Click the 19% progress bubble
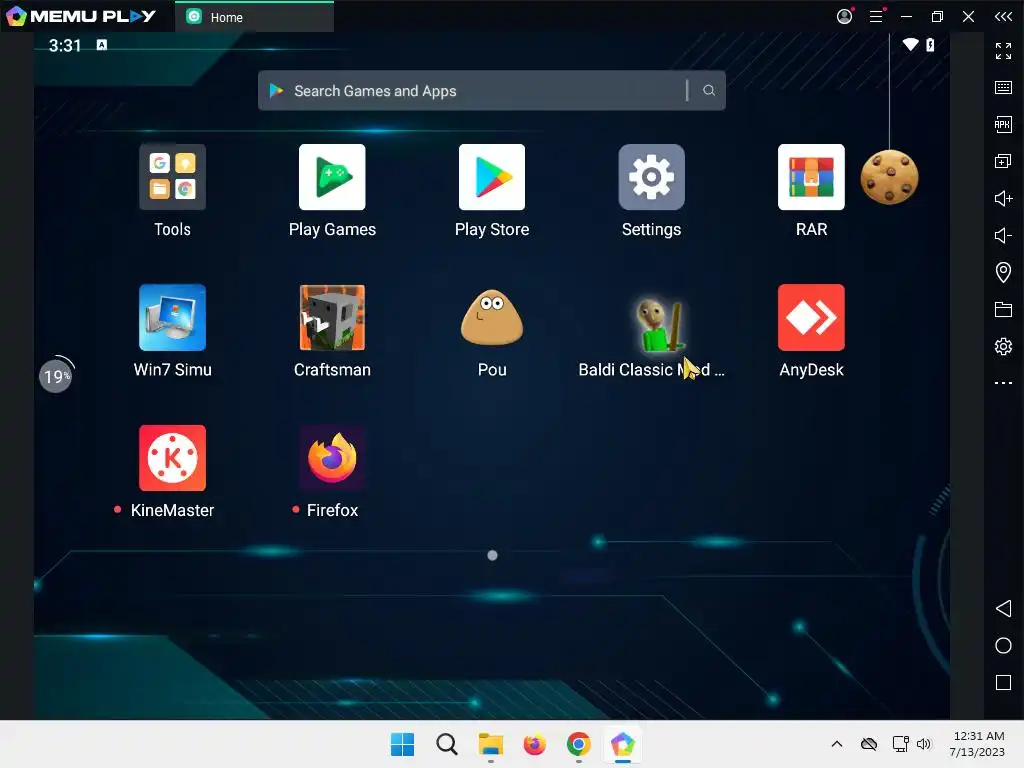The image size is (1024, 768). 56,376
